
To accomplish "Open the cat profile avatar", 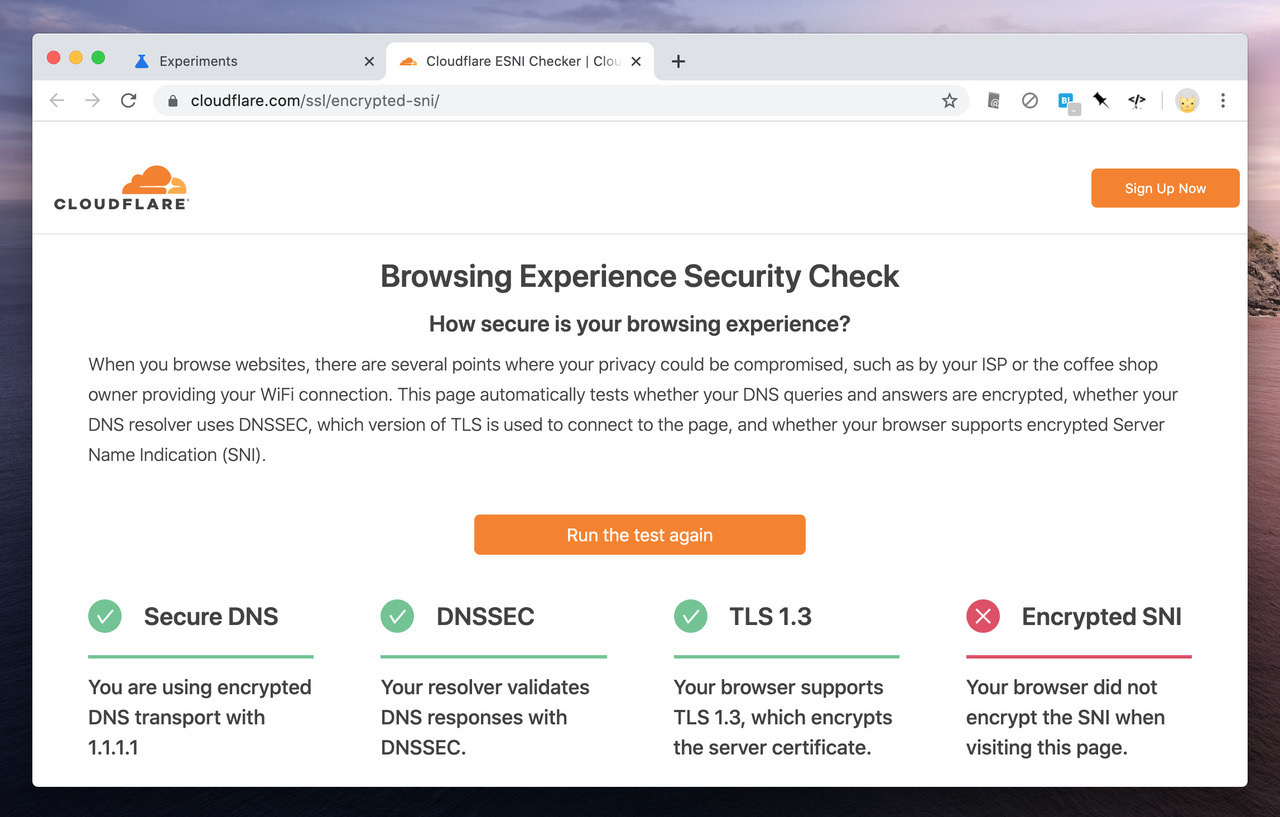I will (1187, 101).
